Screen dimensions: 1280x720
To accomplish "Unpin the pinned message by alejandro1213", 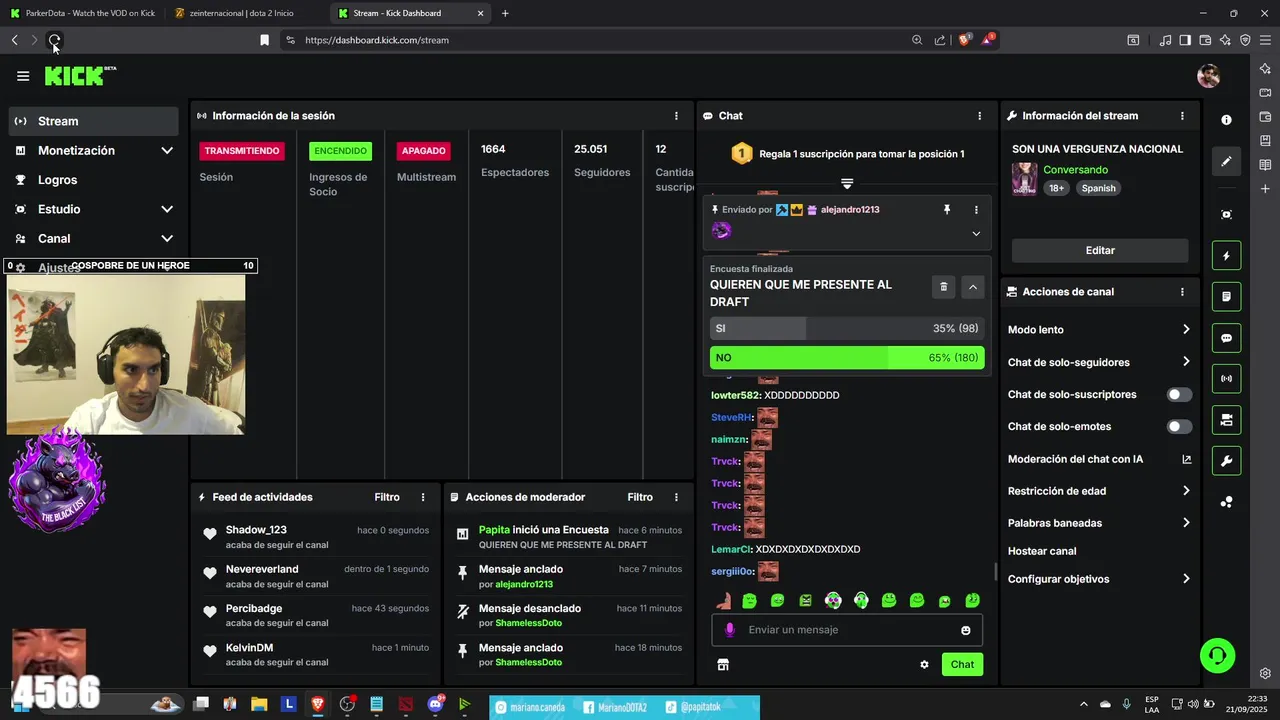I will [946, 210].
